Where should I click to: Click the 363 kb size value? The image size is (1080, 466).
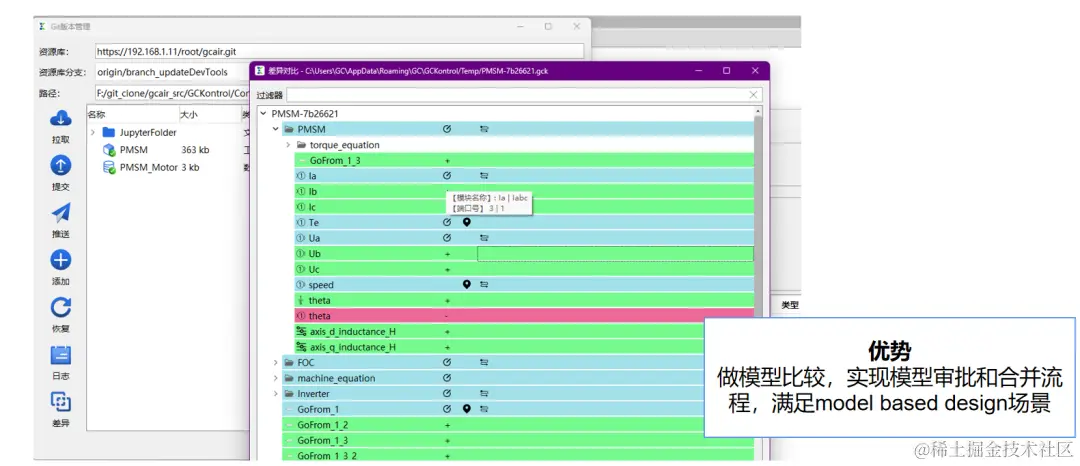pos(196,149)
